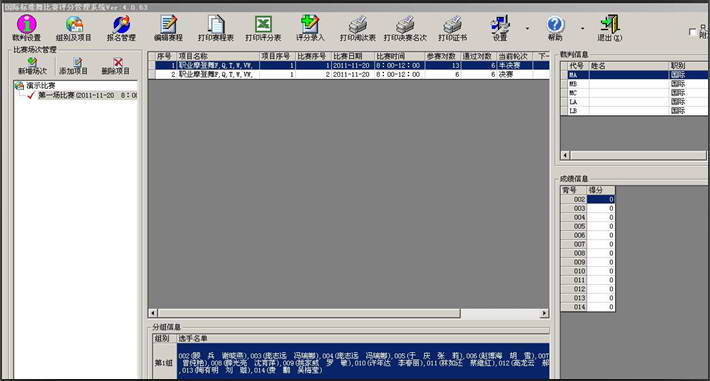
Task: Click 添加项目 add event icon
Action: click(73, 66)
